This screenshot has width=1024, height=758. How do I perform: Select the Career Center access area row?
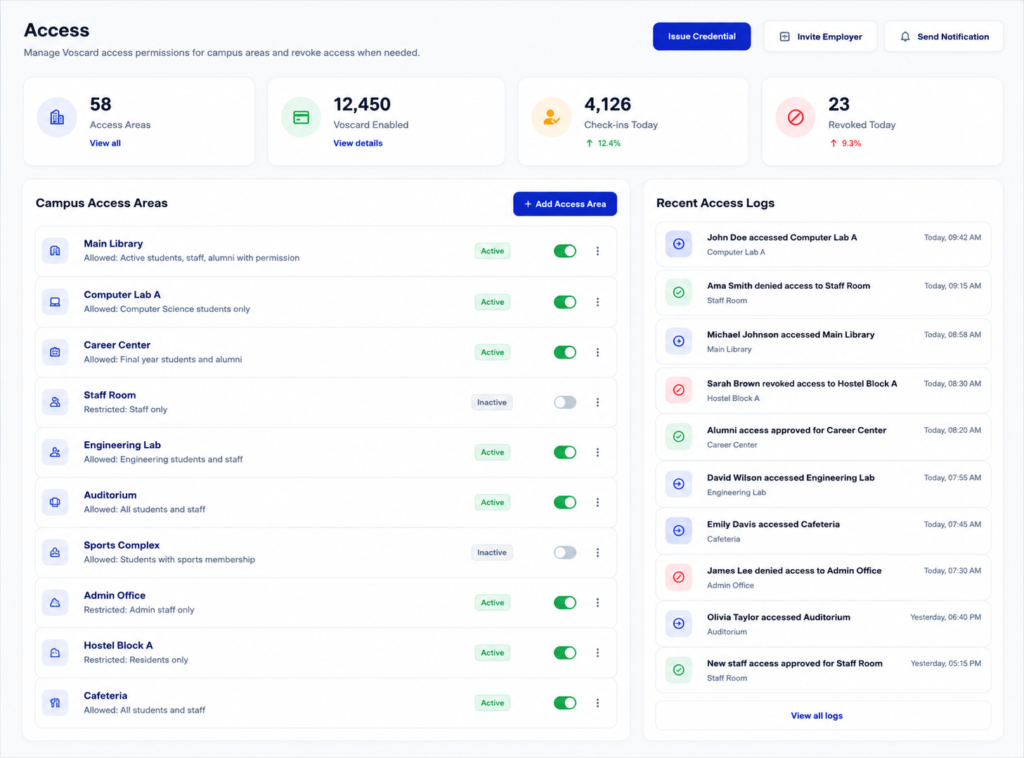click(326, 352)
